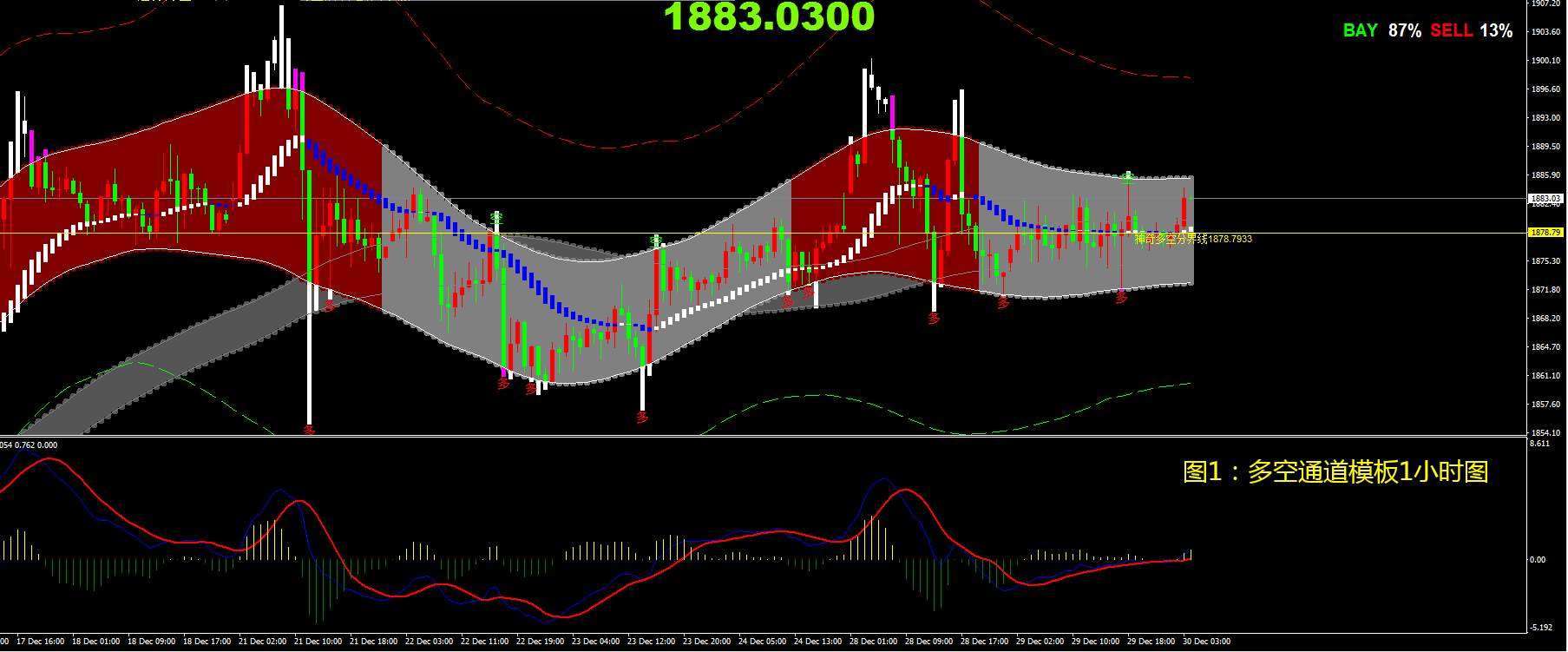Select the 28 Dec 09:00 time axis label

(929, 642)
